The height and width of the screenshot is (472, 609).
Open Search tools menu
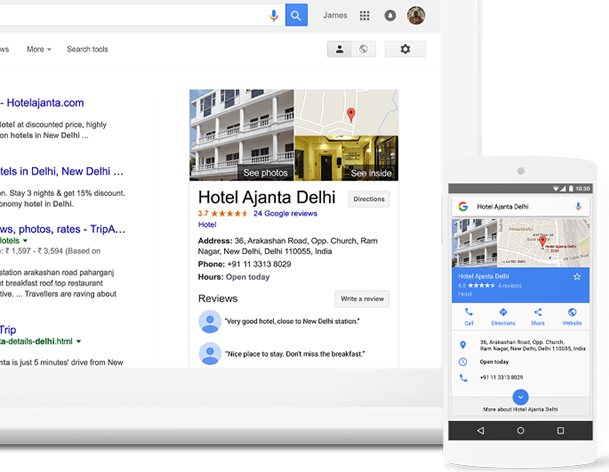(87, 49)
